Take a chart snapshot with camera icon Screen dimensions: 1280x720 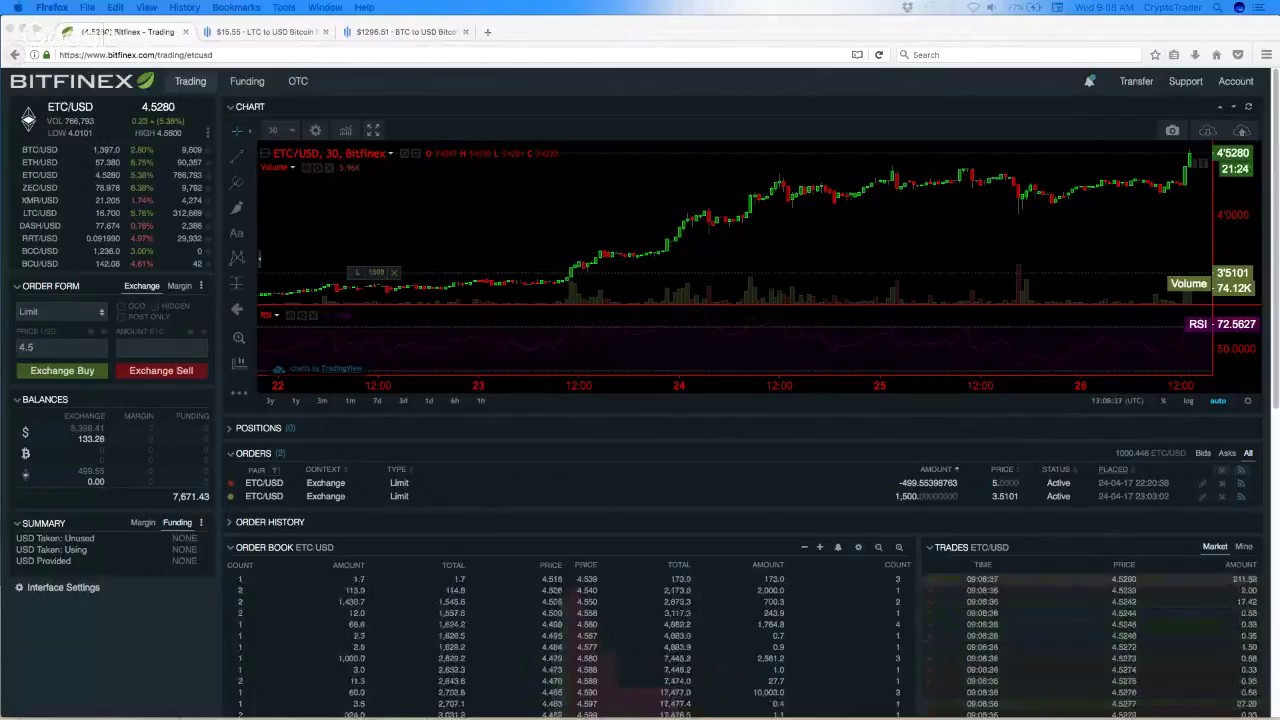1172,130
